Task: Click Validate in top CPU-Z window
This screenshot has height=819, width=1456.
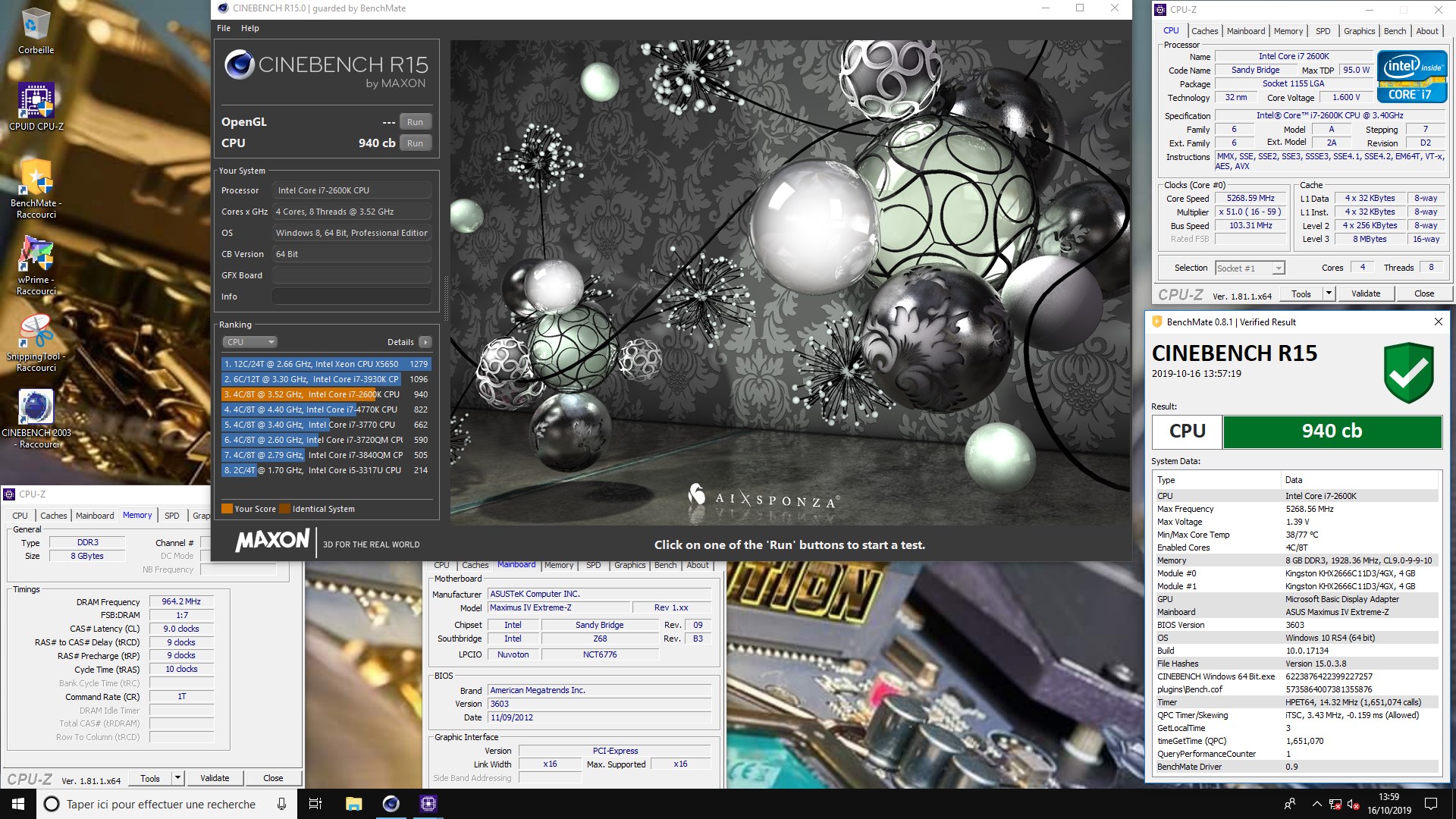Action: 1366,293
